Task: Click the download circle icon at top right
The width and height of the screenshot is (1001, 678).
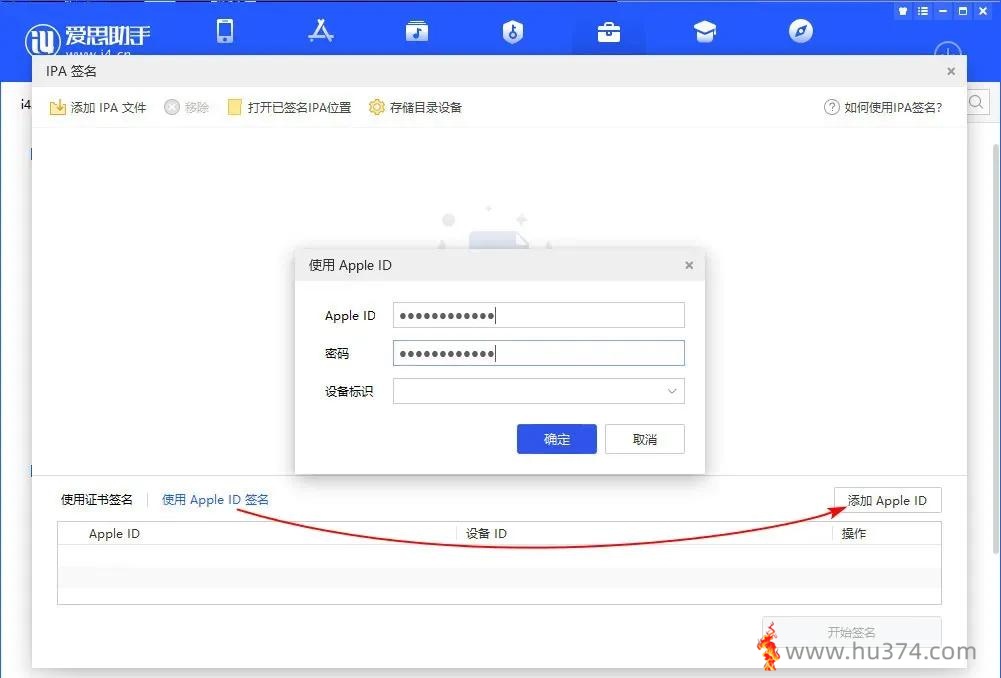Action: [948, 51]
